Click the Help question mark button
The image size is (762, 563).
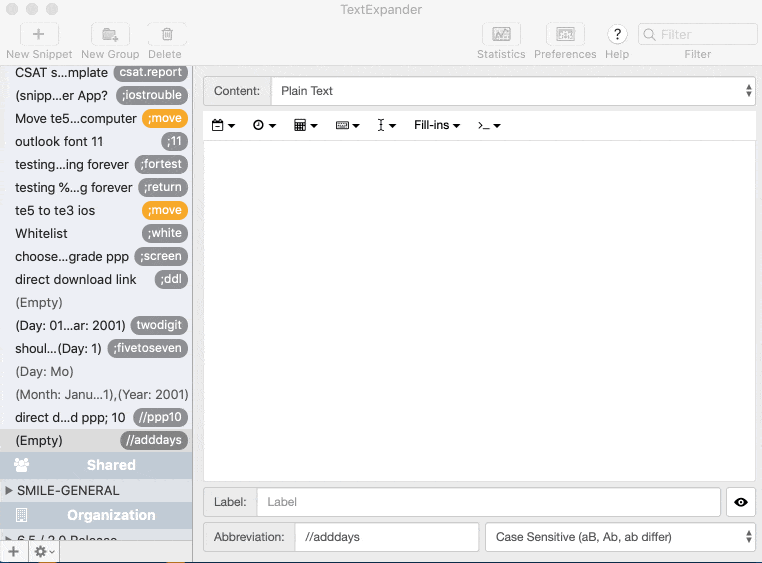(x=617, y=34)
